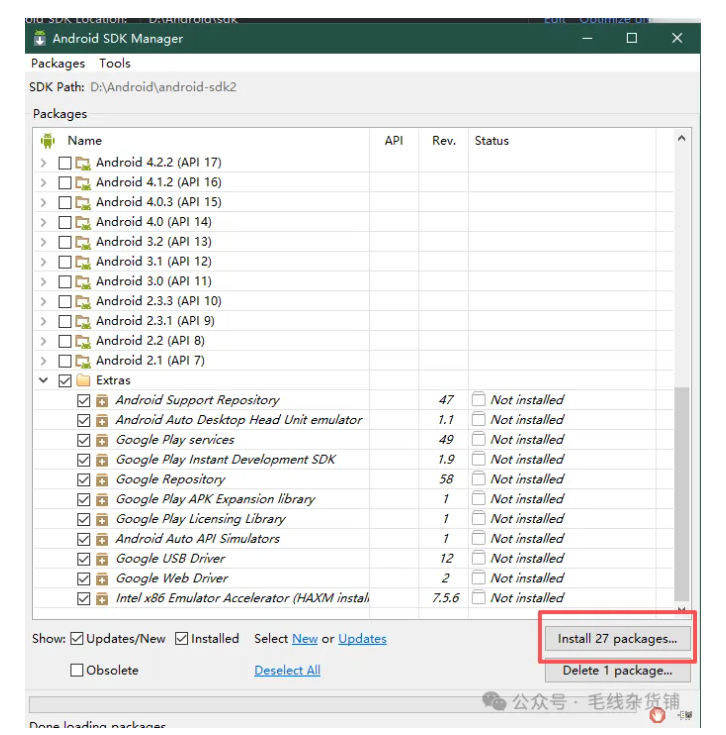Expand the Android 3.0 (API 11) node

tap(44, 282)
